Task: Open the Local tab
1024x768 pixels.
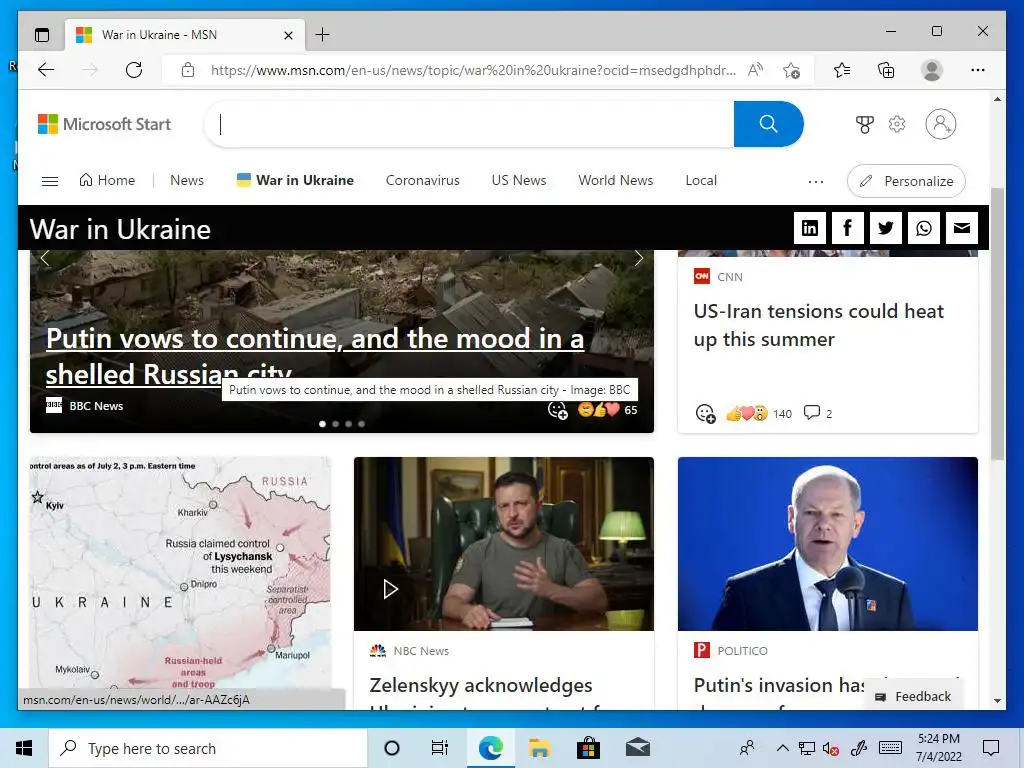Action: tap(701, 180)
